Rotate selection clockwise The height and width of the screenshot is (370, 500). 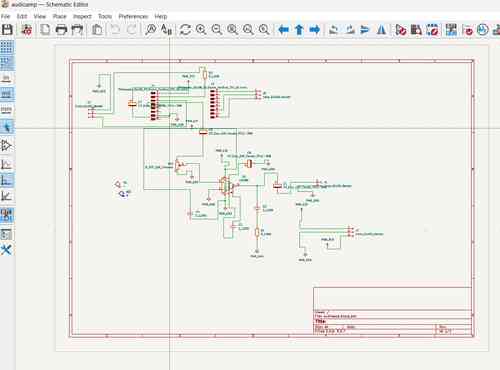coord(350,30)
